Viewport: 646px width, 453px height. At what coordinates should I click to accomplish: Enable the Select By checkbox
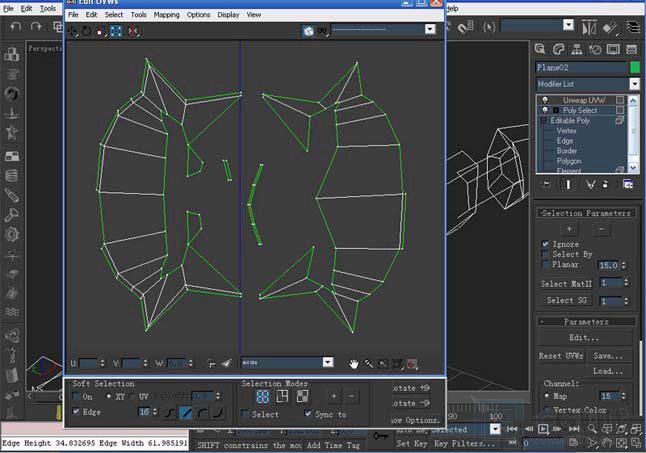545,254
